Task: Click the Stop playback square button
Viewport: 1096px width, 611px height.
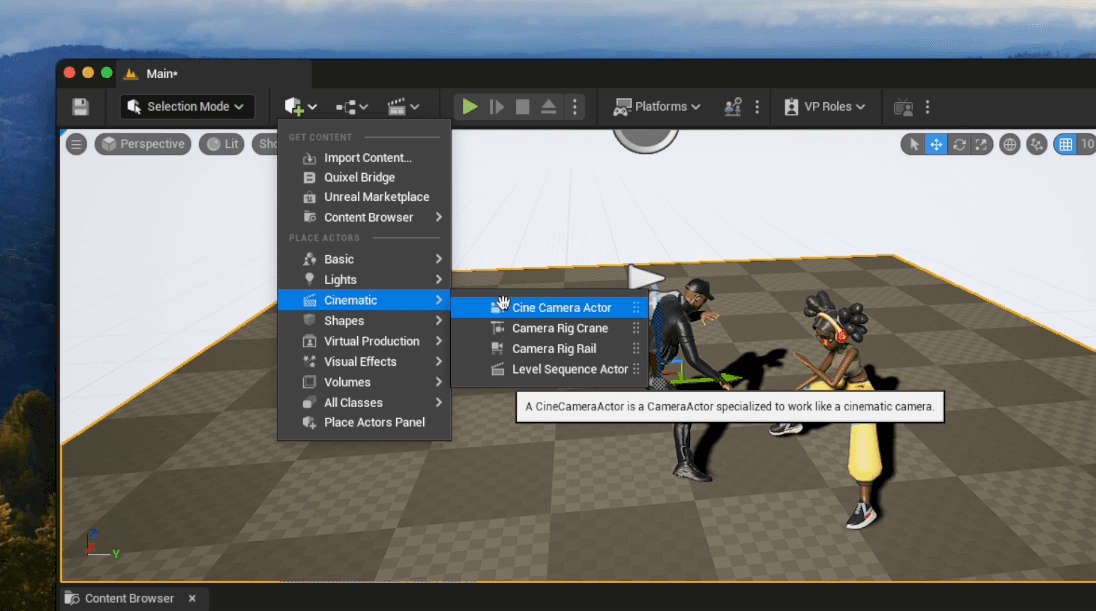Action: pyautogui.click(x=523, y=107)
